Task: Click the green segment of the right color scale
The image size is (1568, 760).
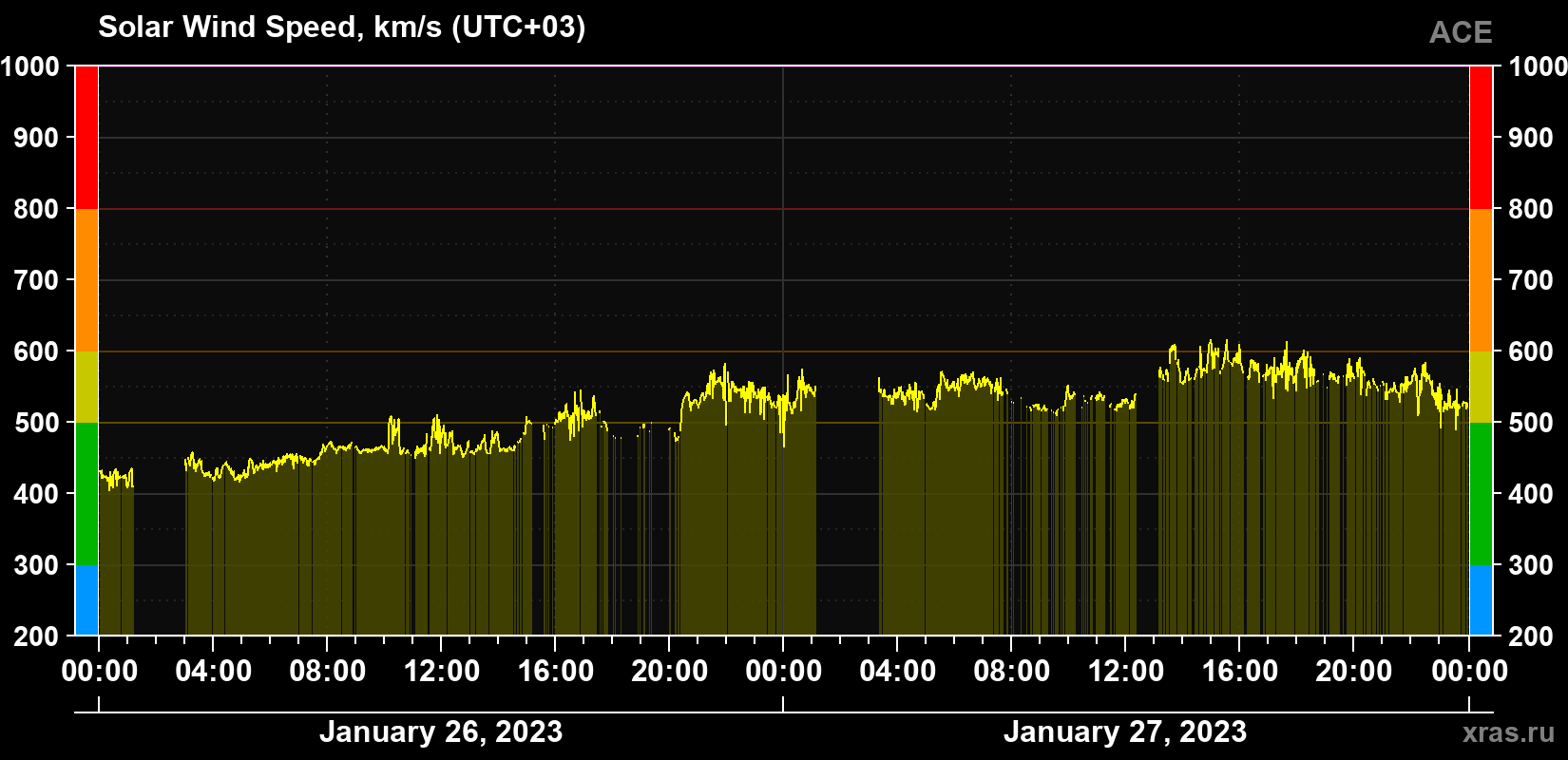Action: pos(1481,494)
